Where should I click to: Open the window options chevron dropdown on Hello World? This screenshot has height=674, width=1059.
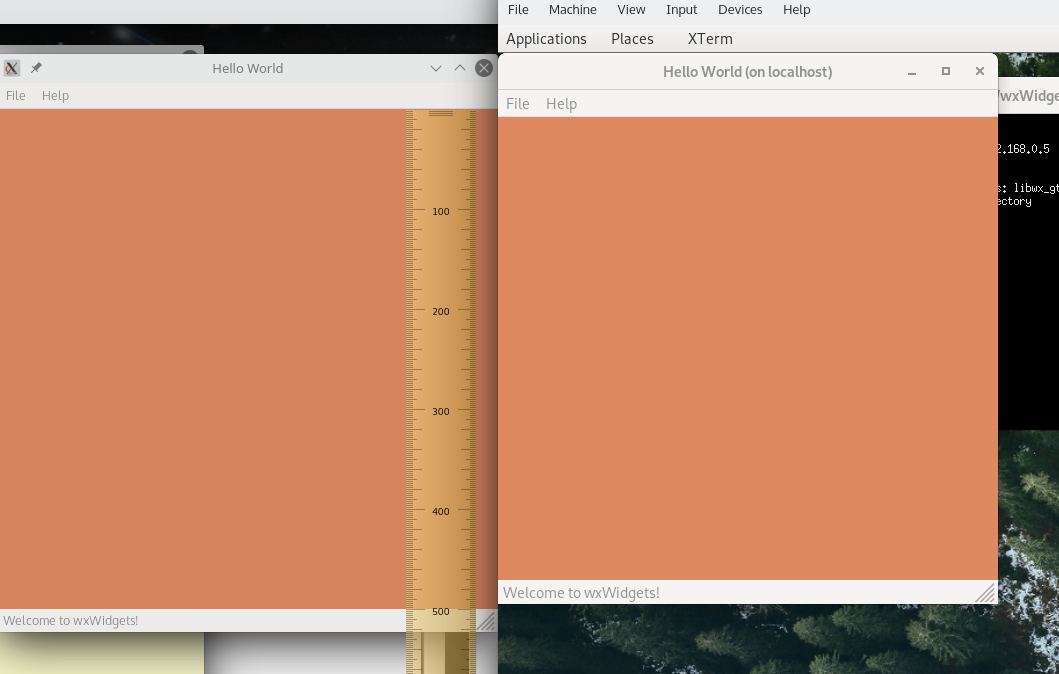coord(435,68)
